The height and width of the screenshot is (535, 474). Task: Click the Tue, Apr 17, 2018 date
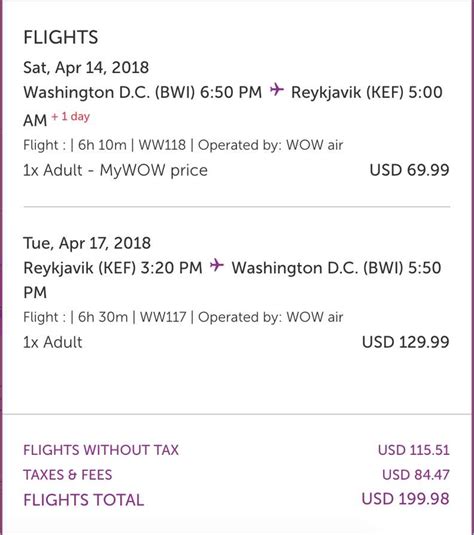(x=87, y=243)
